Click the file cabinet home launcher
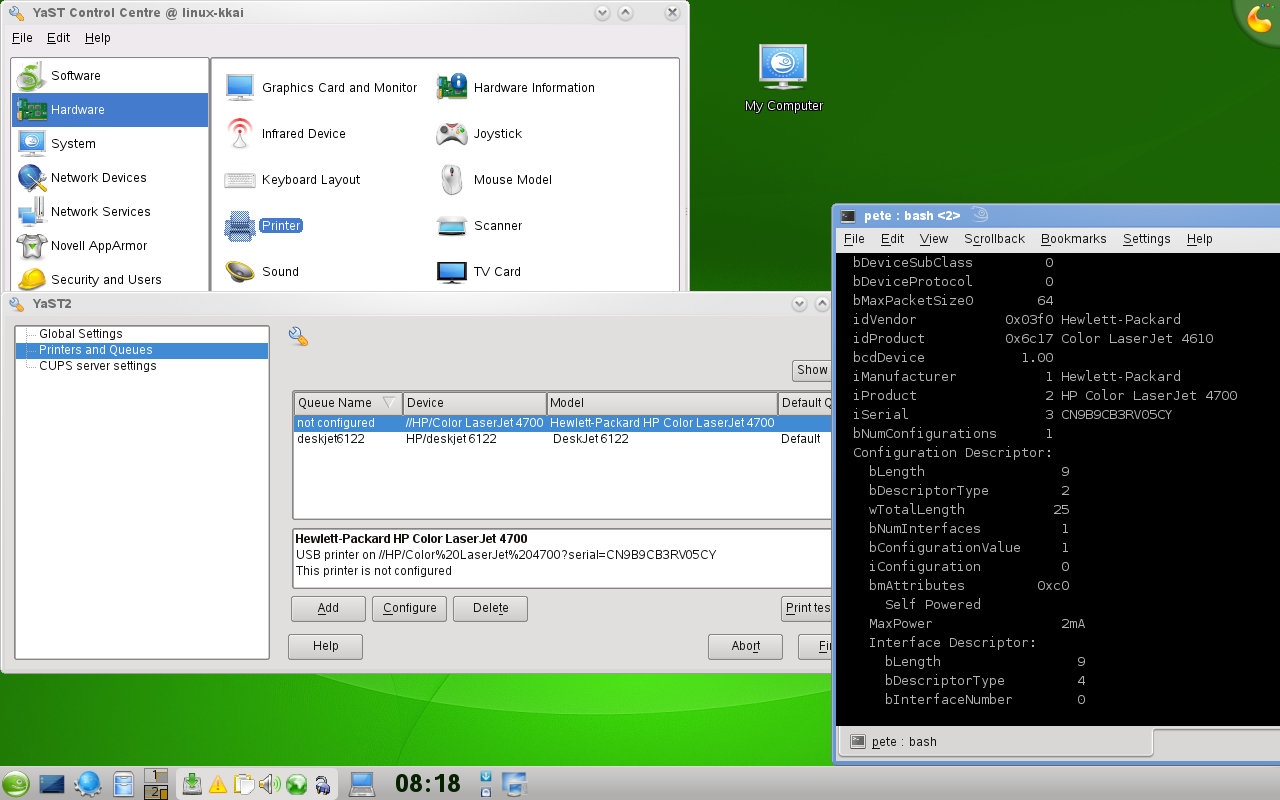Screen dimensions: 1280x800 click(124, 784)
